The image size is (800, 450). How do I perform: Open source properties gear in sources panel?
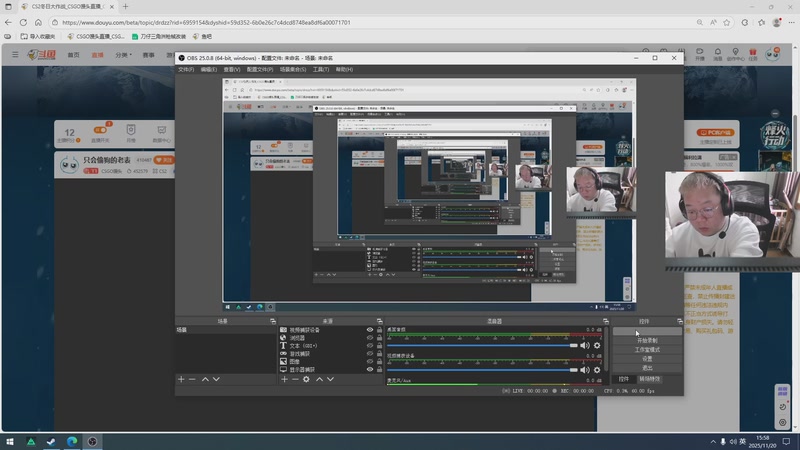coord(306,379)
